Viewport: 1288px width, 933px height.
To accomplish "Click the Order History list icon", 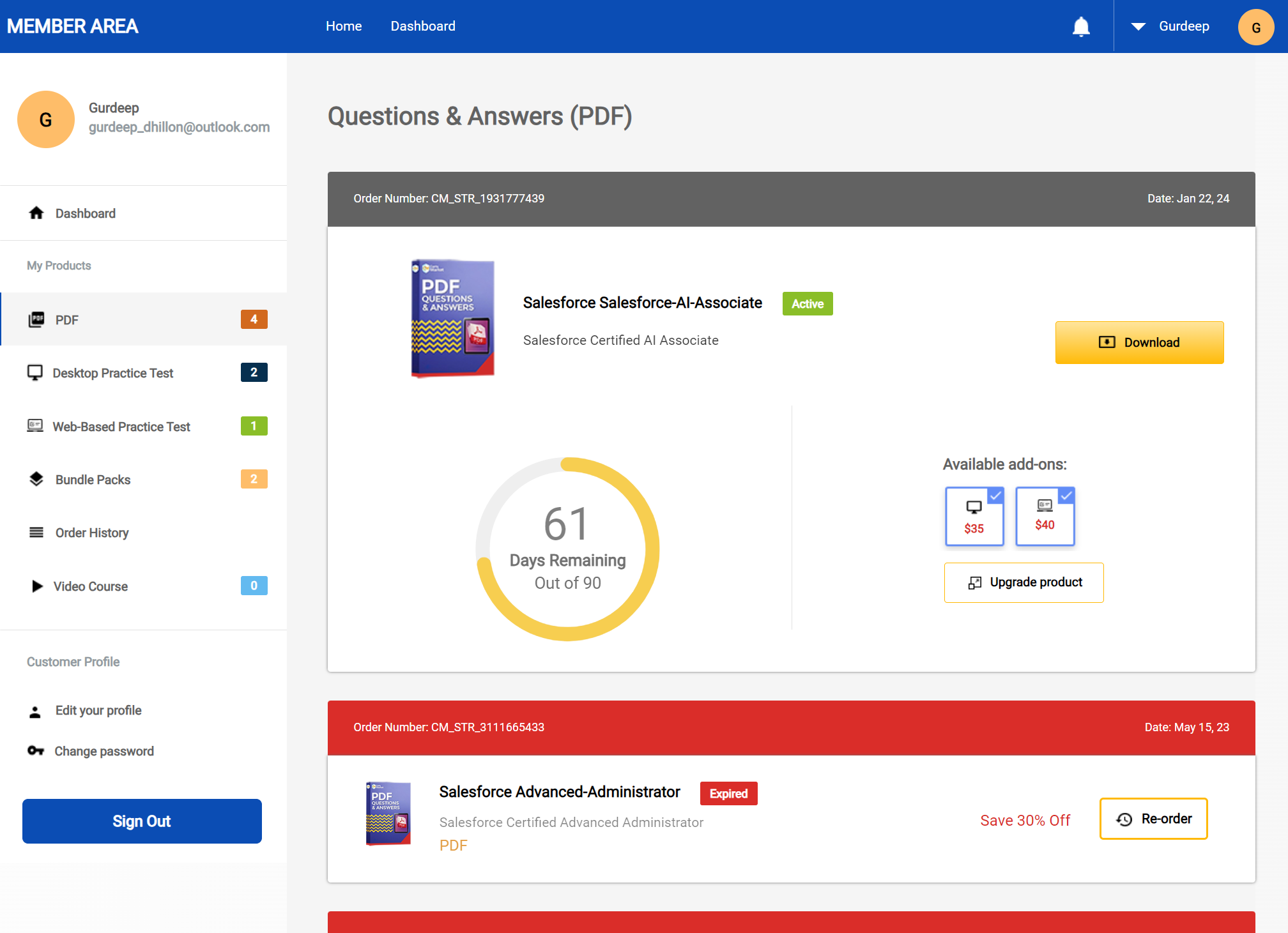I will 36,532.
